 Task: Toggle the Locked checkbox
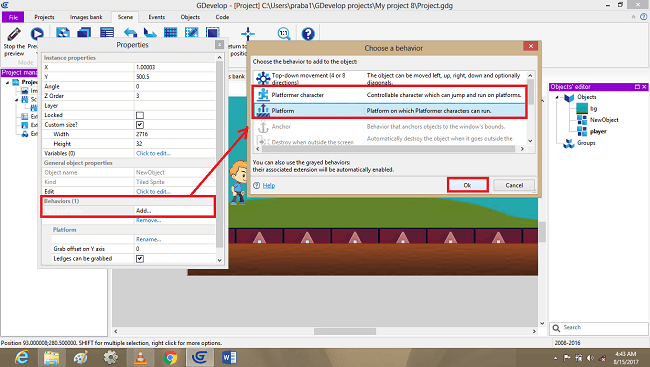(x=140, y=115)
